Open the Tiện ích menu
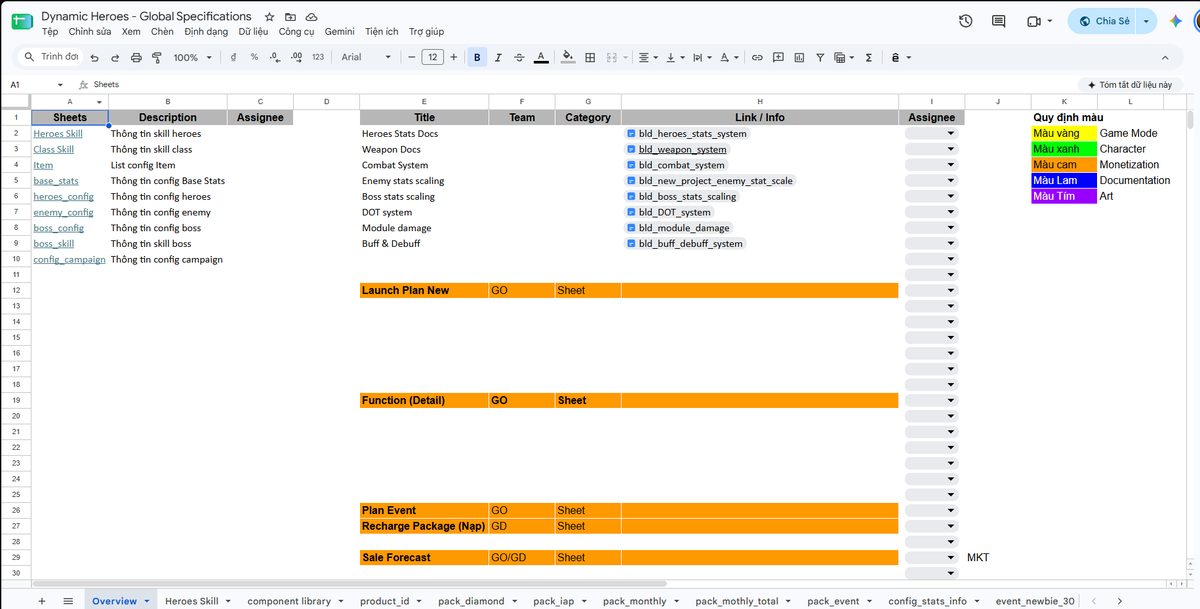Viewport: 1200px width, 609px height. (382, 32)
